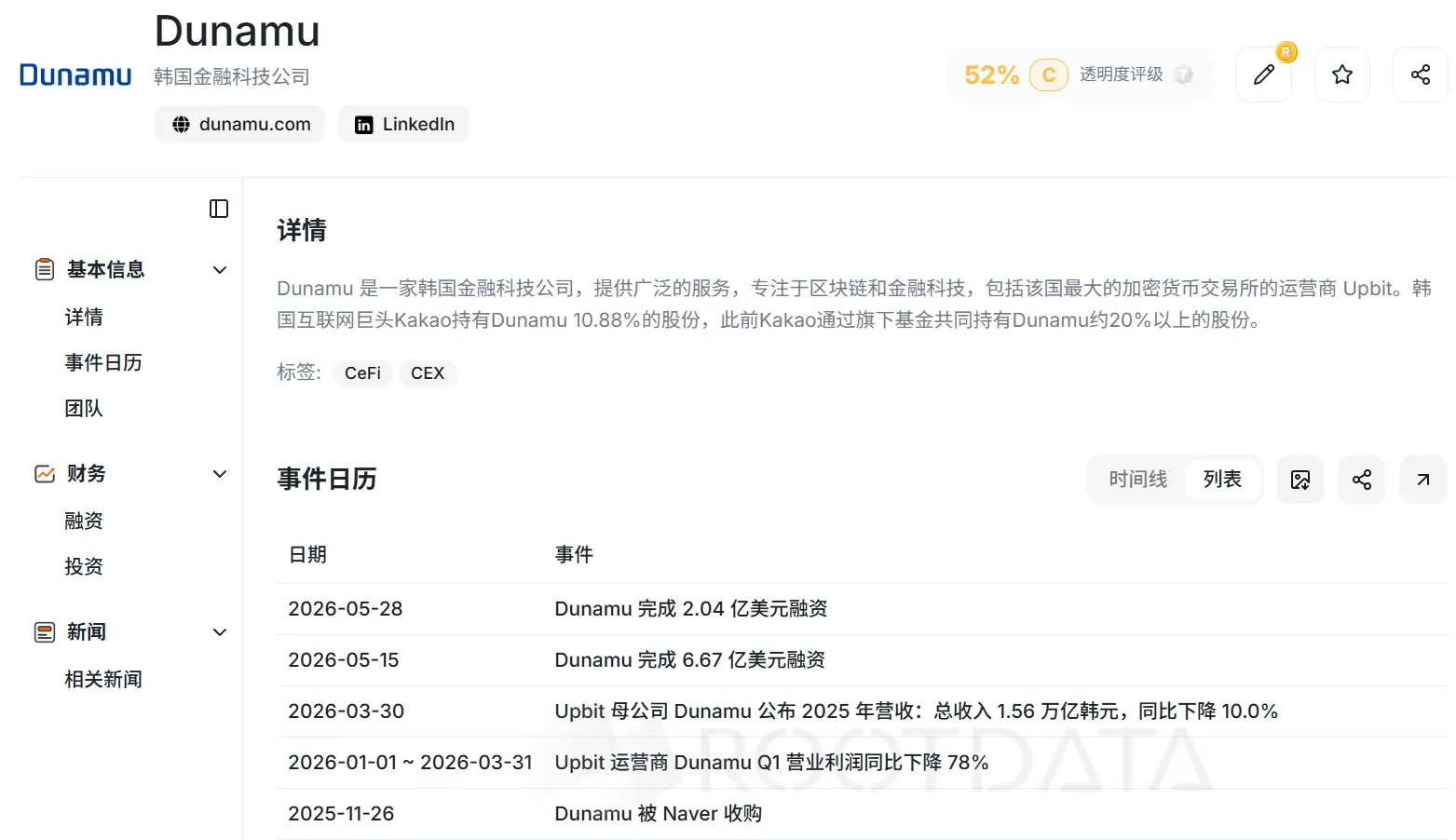The width and height of the screenshot is (1456, 840).
Task: Click the 透明度评级 label
Action: 1122,75
